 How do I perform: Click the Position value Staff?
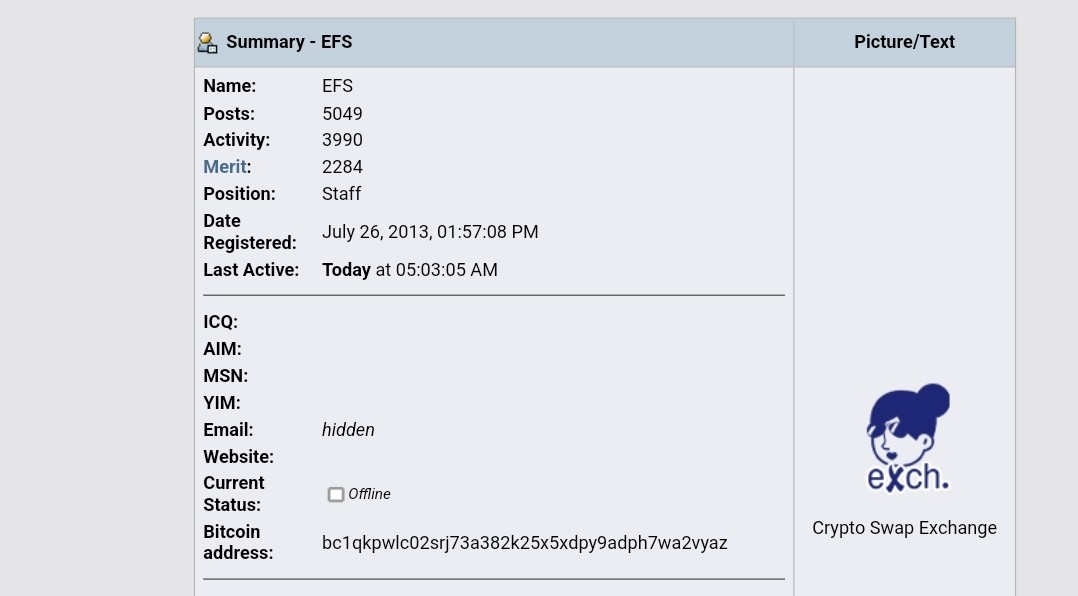pyautogui.click(x=341, y=194)
